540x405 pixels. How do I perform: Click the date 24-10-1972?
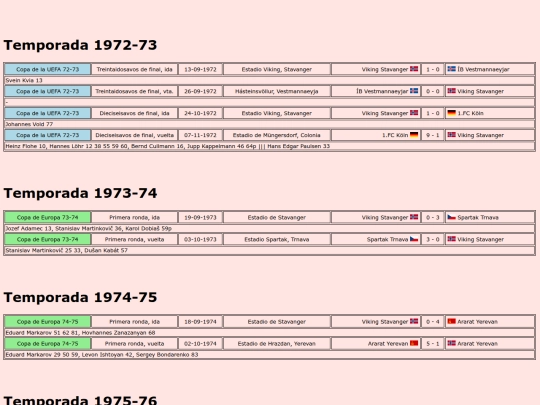(200, 113)
